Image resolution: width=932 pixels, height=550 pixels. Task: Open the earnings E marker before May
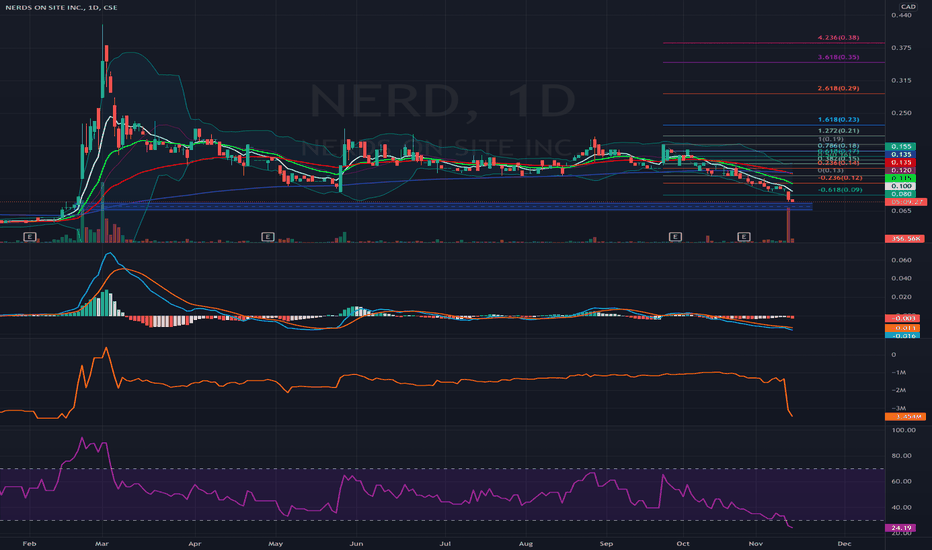(267, 237)
